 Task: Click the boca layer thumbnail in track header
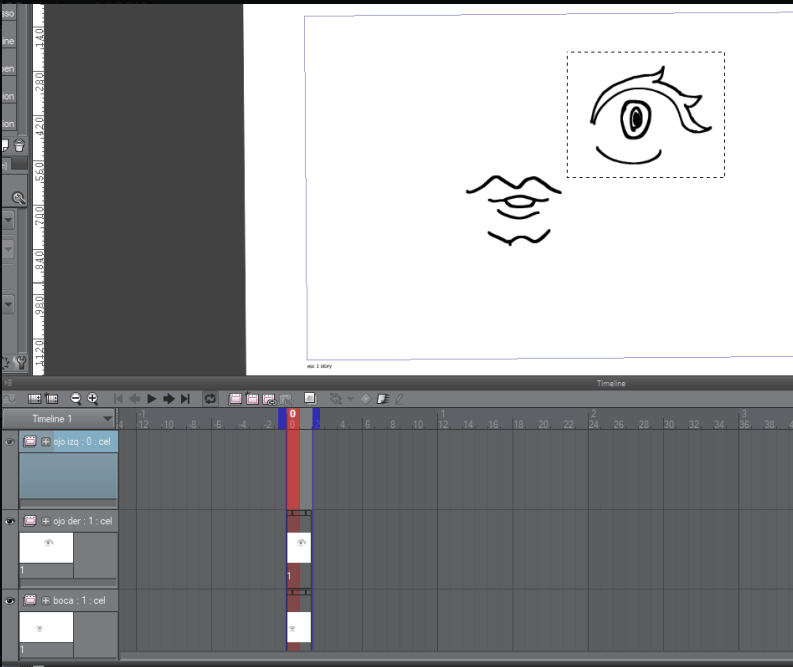pyautogui.click(x=47, y=628)
